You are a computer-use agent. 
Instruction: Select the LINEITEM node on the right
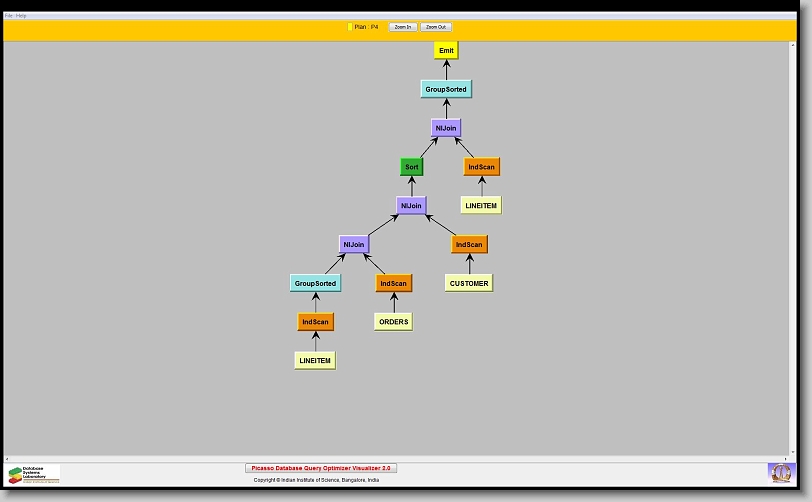click(x=481, y=205)
